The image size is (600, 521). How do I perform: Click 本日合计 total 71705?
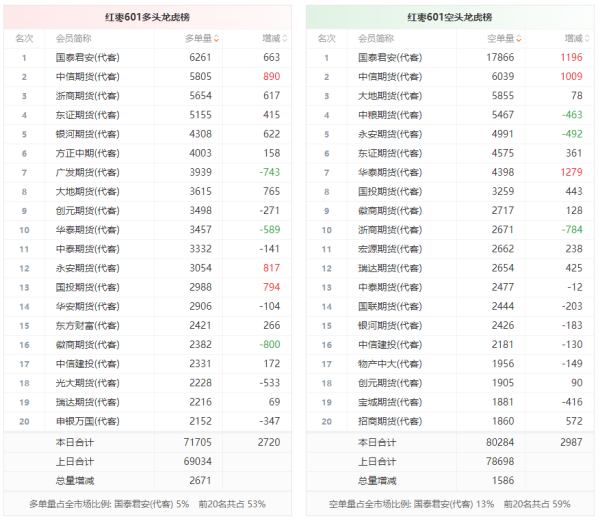pyautogui.click(x=197, y=443)
